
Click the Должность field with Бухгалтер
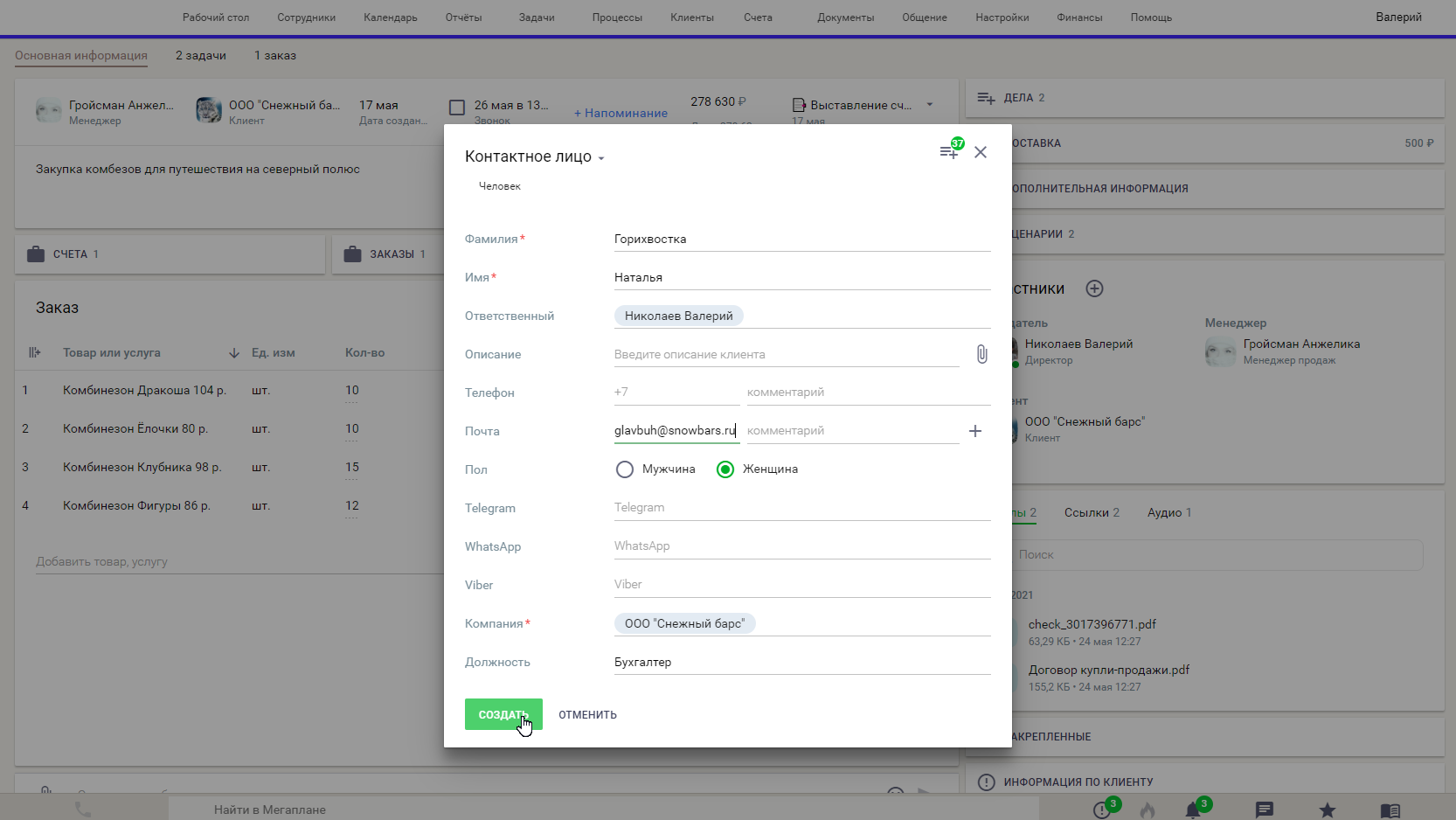coord(802,663)
